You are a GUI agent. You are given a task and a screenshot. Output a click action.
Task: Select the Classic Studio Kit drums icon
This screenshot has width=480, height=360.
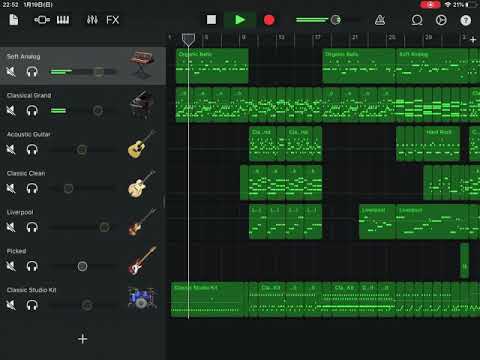[x=142, y=298]
